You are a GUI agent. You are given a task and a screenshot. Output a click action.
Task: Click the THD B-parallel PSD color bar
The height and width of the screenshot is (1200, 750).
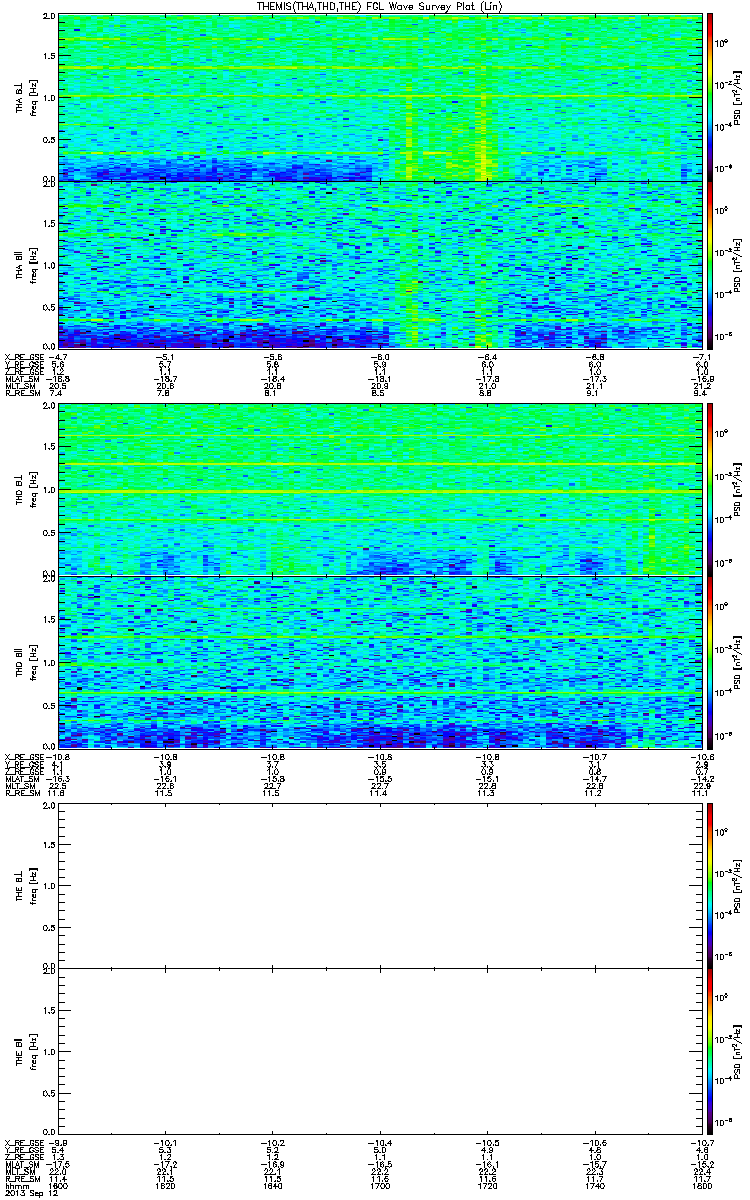[711, 661]
